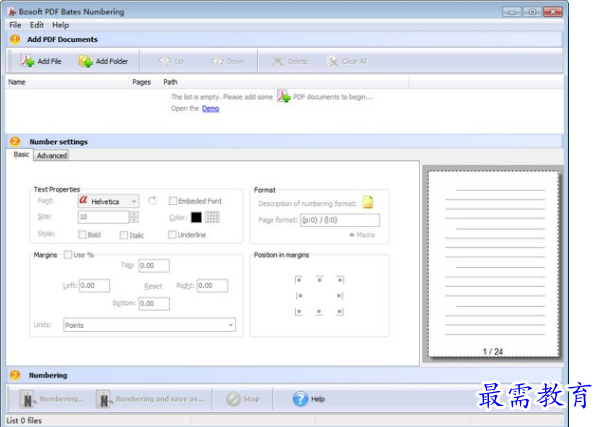Select middle-left position in margins

pyautogui.click(x=299, y=295)
